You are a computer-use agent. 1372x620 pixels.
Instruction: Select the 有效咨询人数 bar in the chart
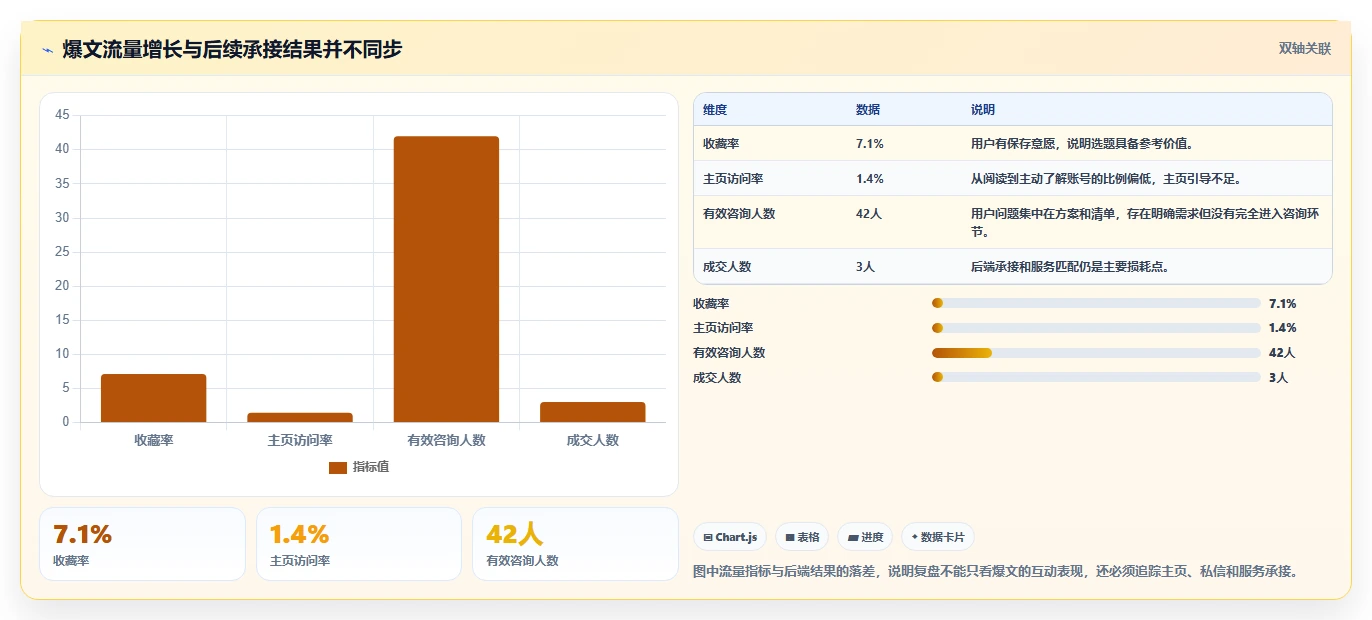[x=446, y=279]
